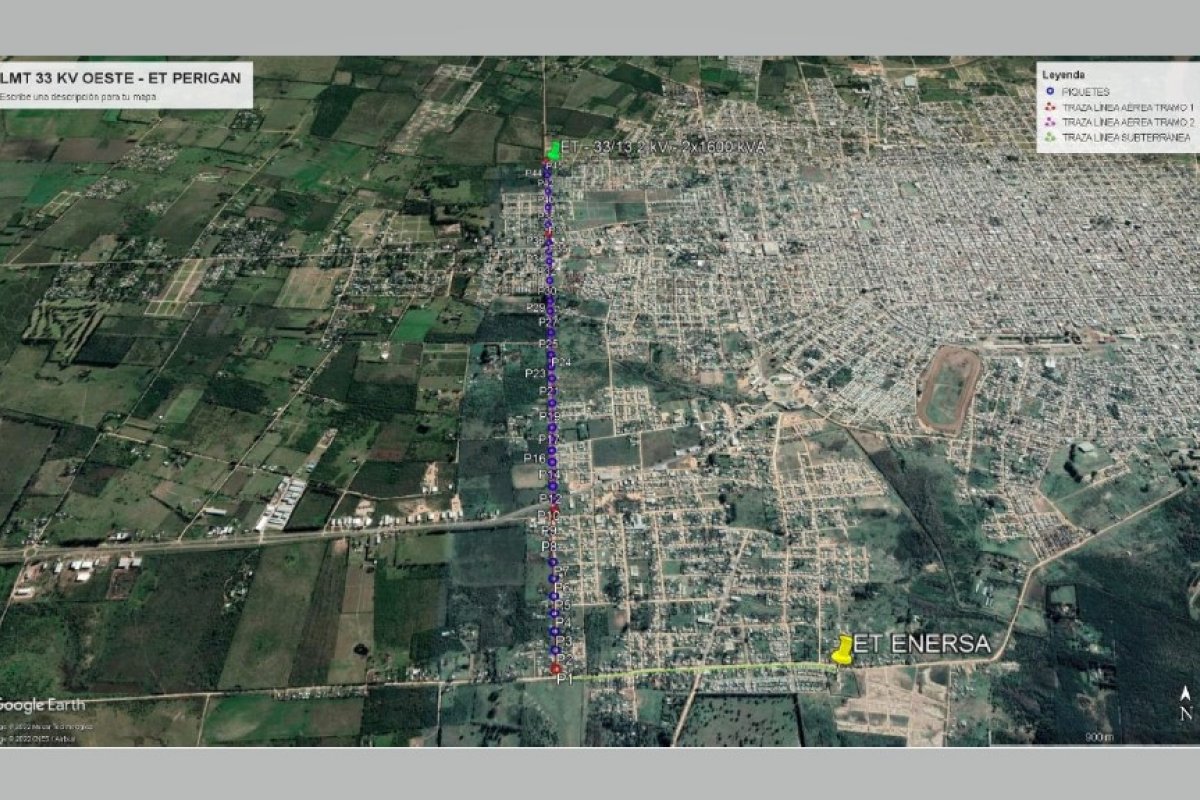Select the P16 picket label
This screenshot has width=1200, height=800.
point(533,457)
